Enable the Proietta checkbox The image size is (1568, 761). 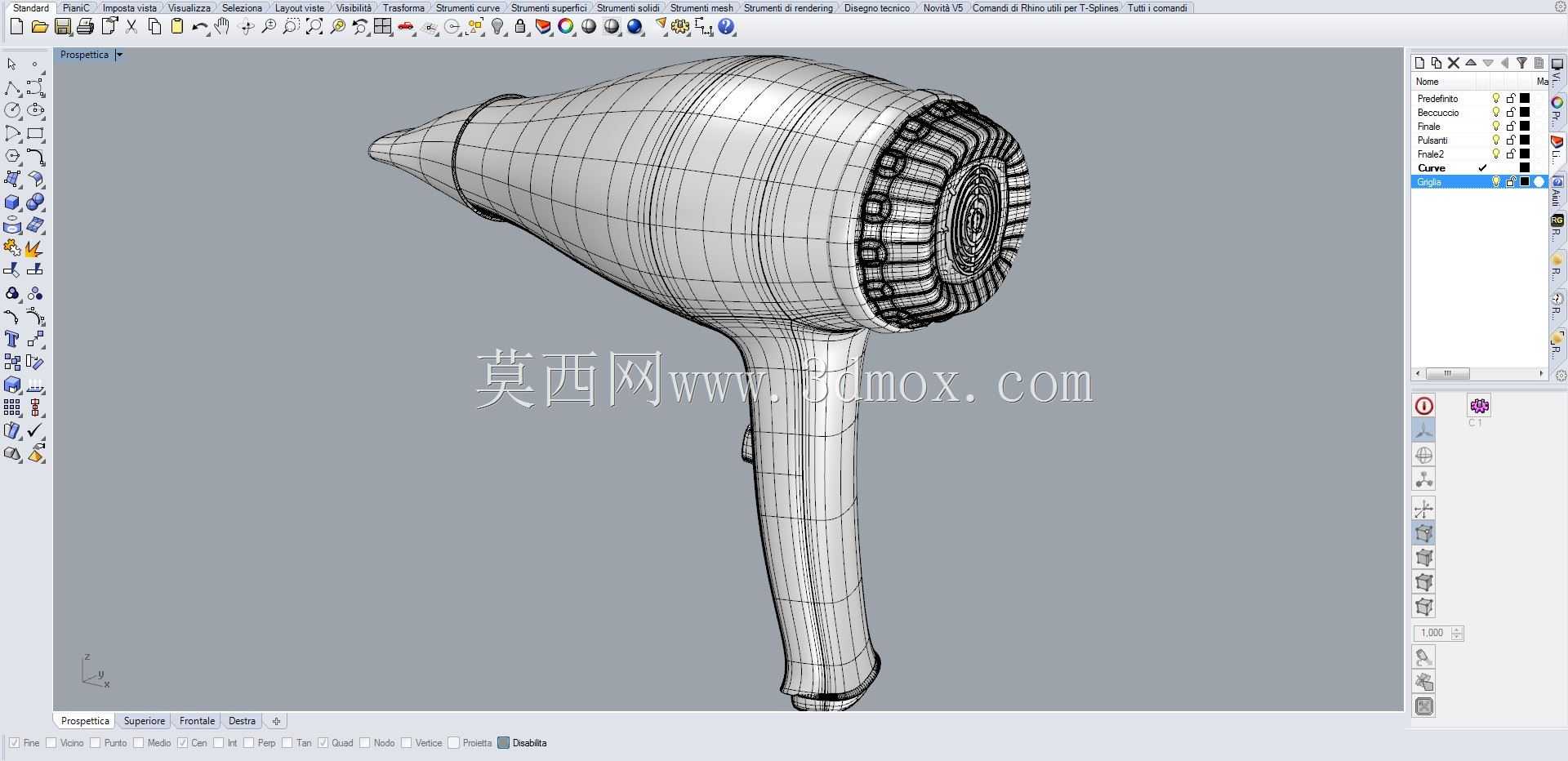[x=454, y=743]
